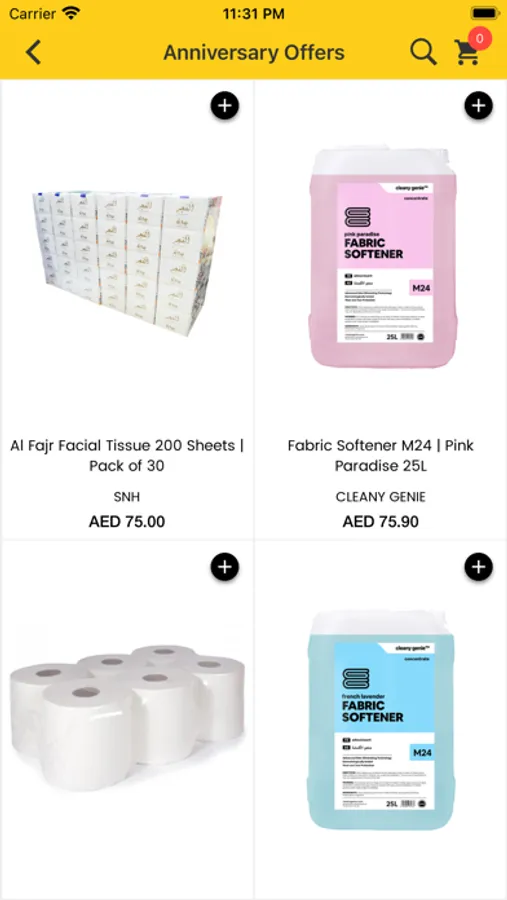507x900 pixels.
Task: Add Al Fajr Facial Tissue with plus icon
Action: tap(225, 106)
